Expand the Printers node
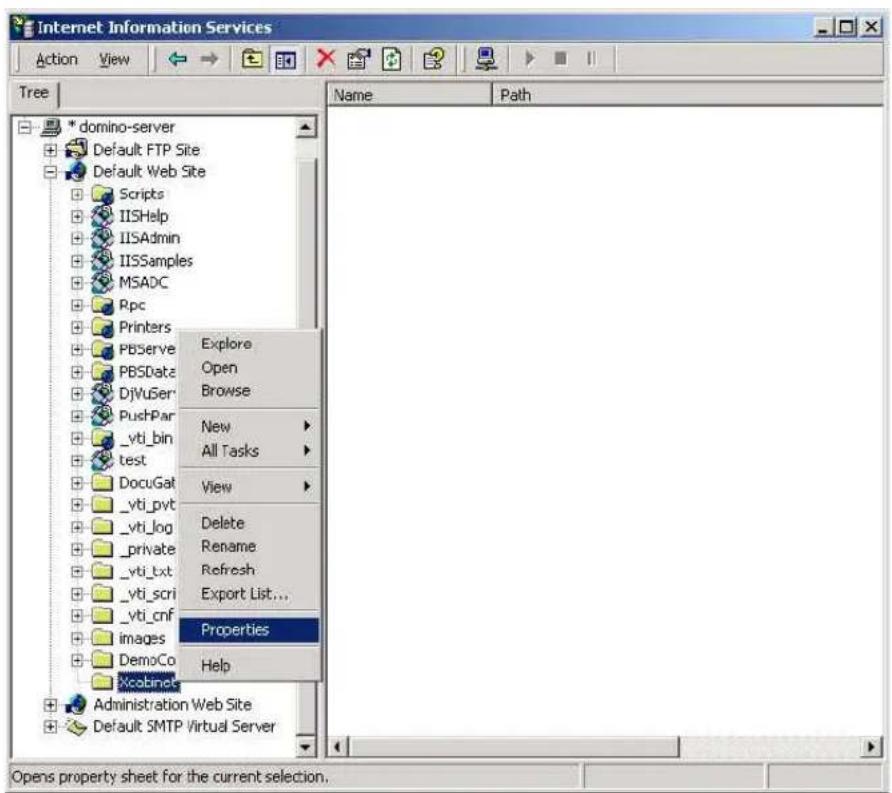Screen dimensions: 892x793 click(77, 328)
